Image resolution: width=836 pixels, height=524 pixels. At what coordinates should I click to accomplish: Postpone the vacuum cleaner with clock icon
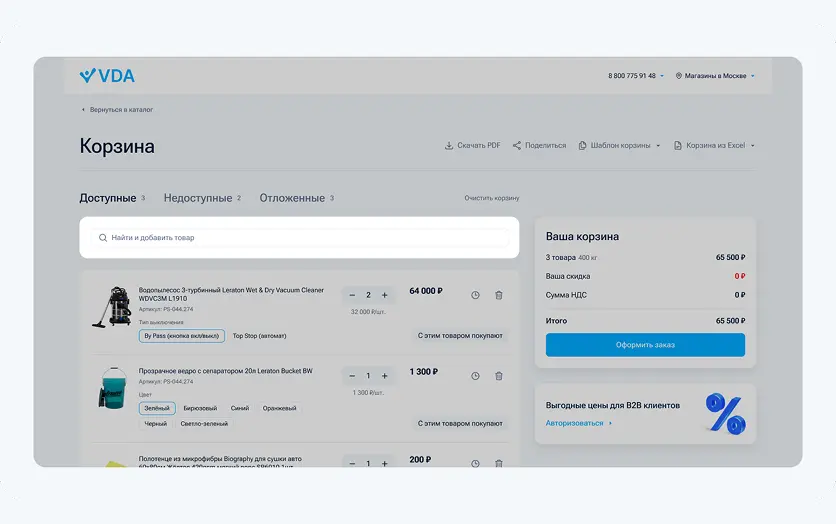475,295
